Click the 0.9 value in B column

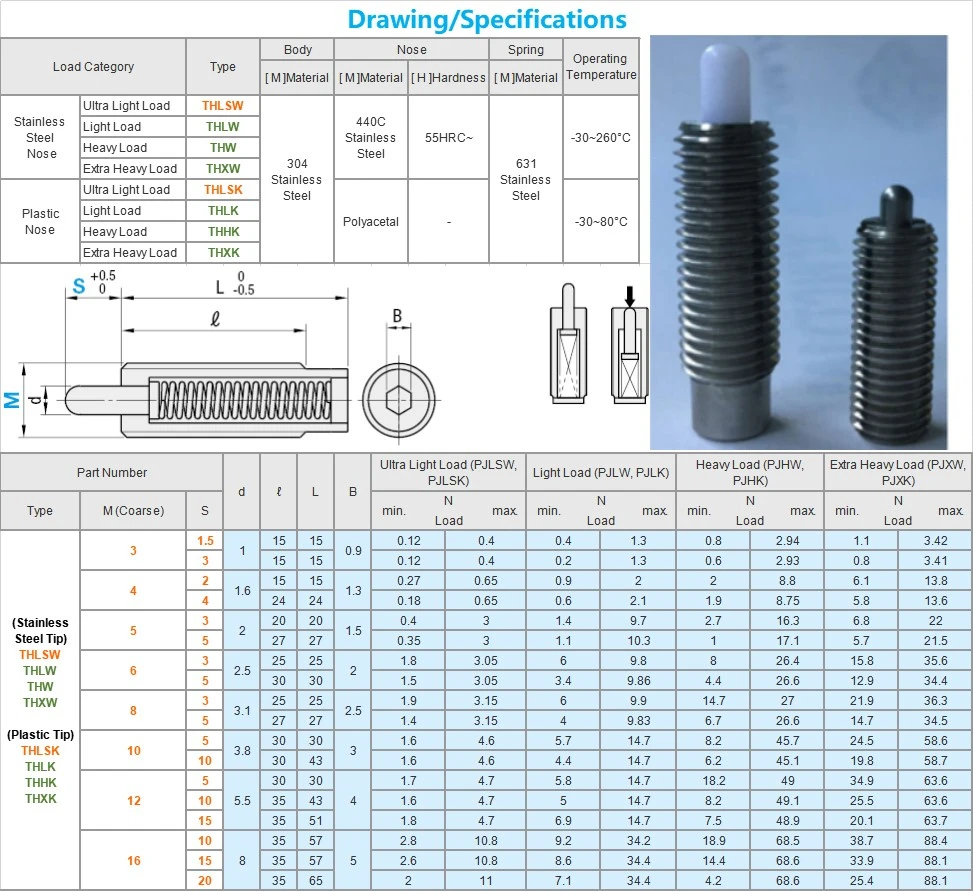pos(353,550)
